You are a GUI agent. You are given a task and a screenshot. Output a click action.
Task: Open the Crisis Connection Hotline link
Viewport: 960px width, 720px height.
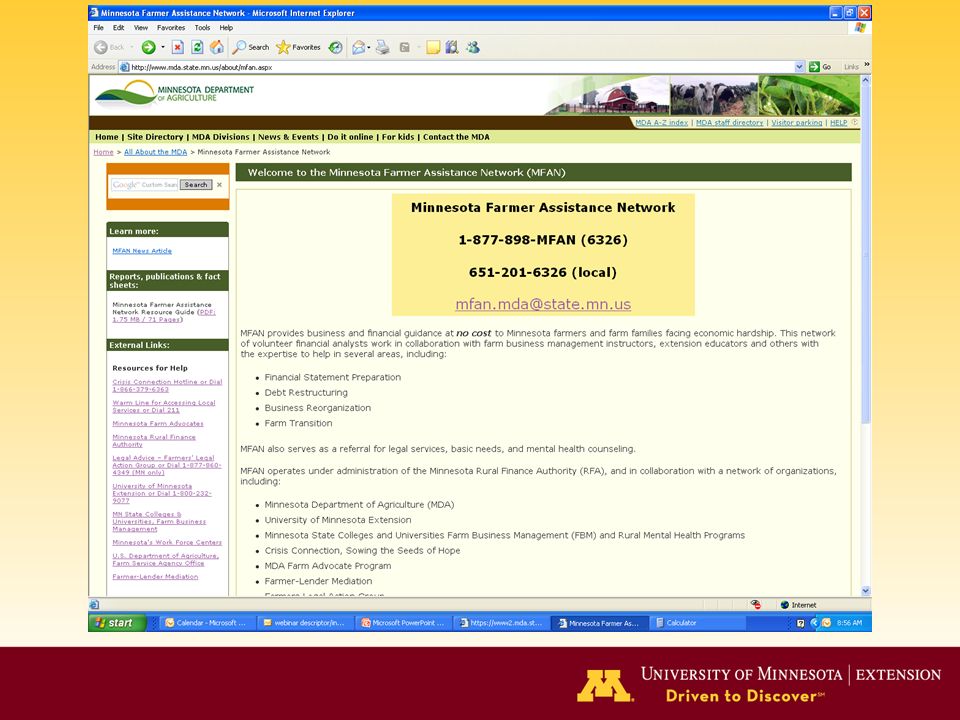click(167, 386)
